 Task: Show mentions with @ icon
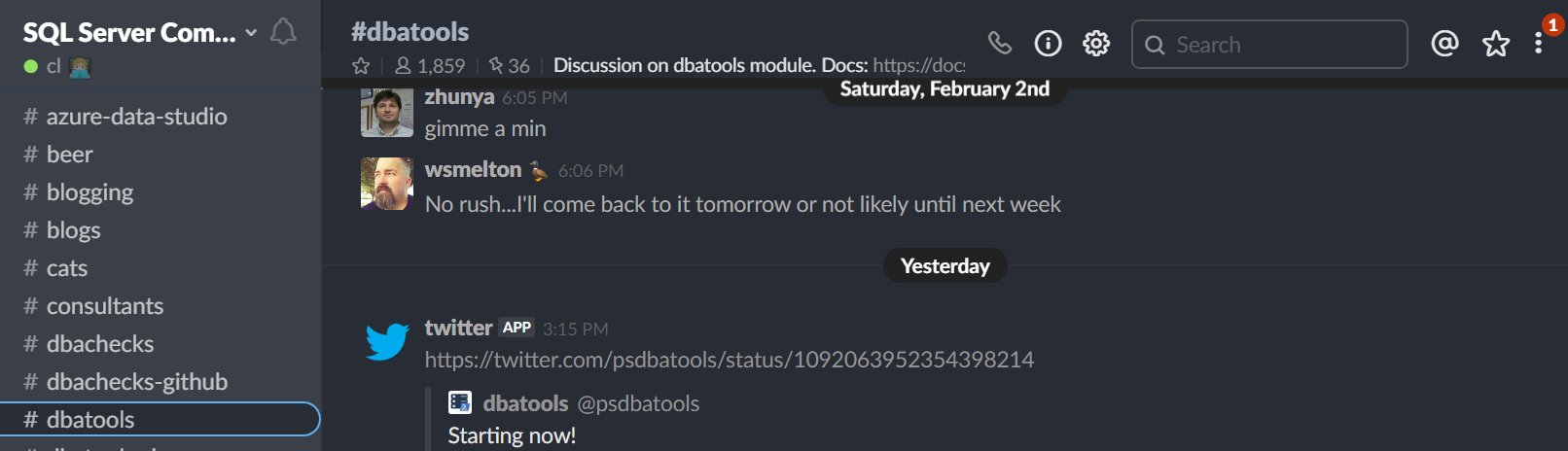click(1445, 43)
